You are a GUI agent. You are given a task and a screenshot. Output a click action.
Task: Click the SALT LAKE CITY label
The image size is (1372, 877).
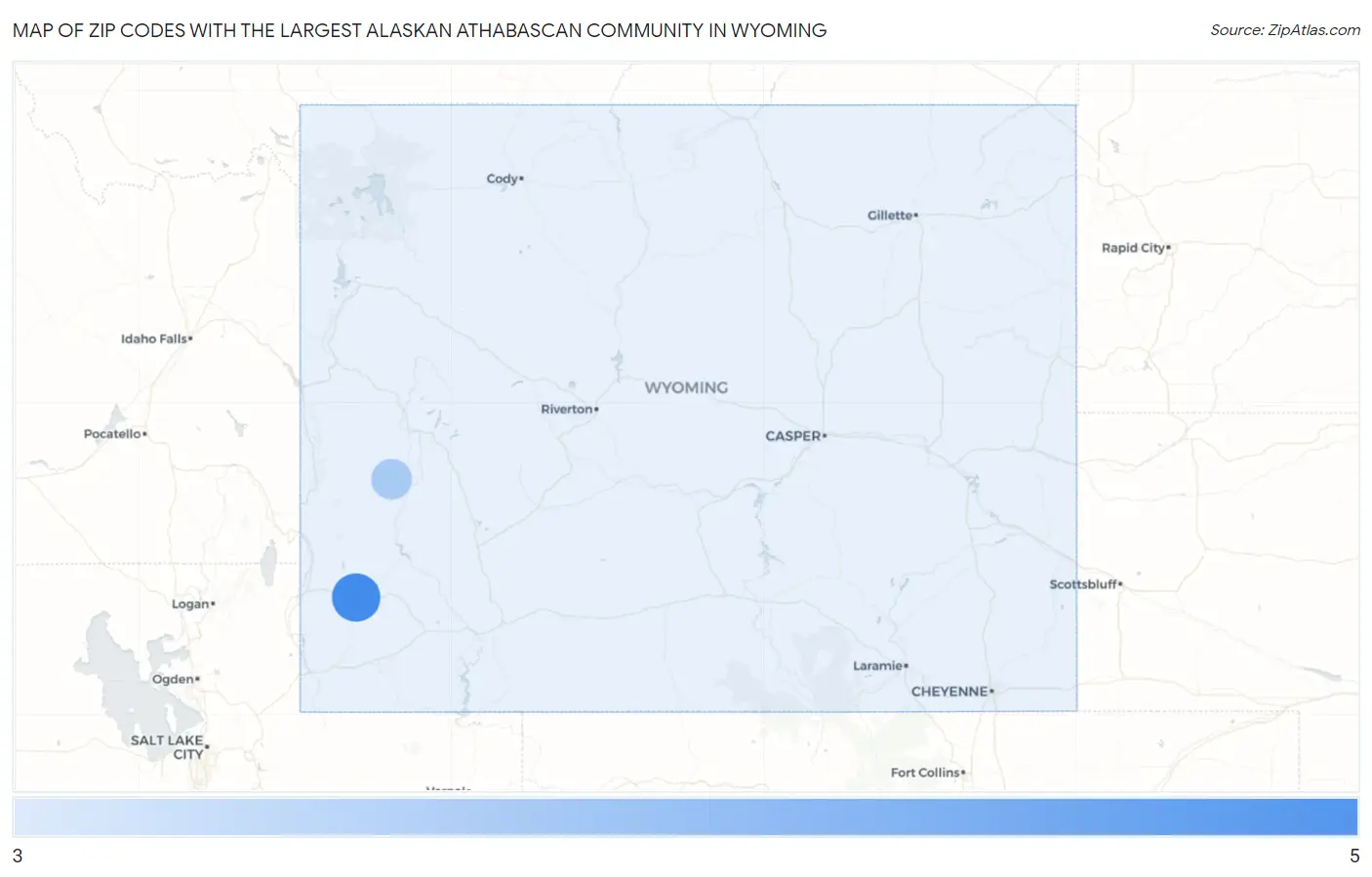coord(168,747)
